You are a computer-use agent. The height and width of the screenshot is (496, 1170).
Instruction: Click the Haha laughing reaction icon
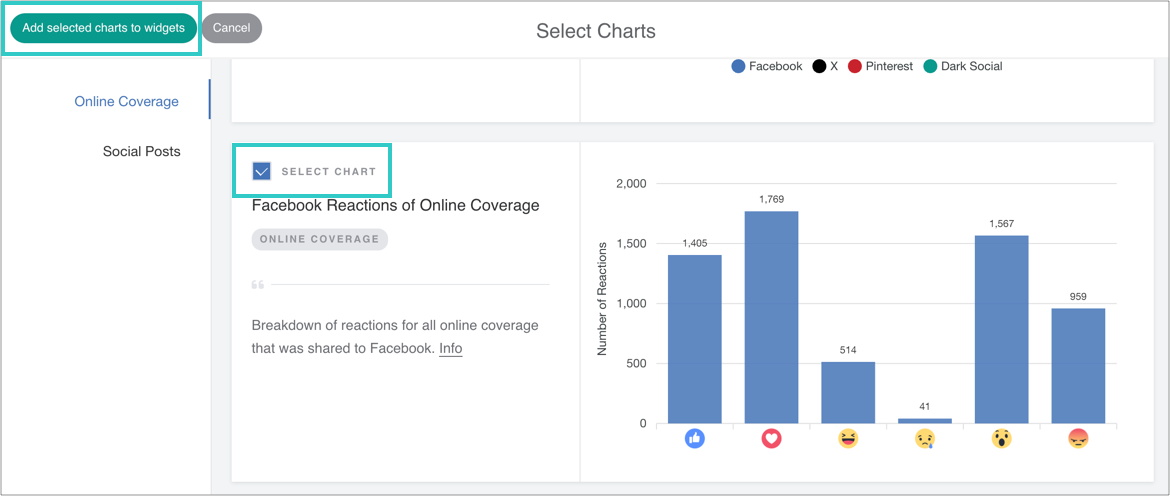click(848, 438)
